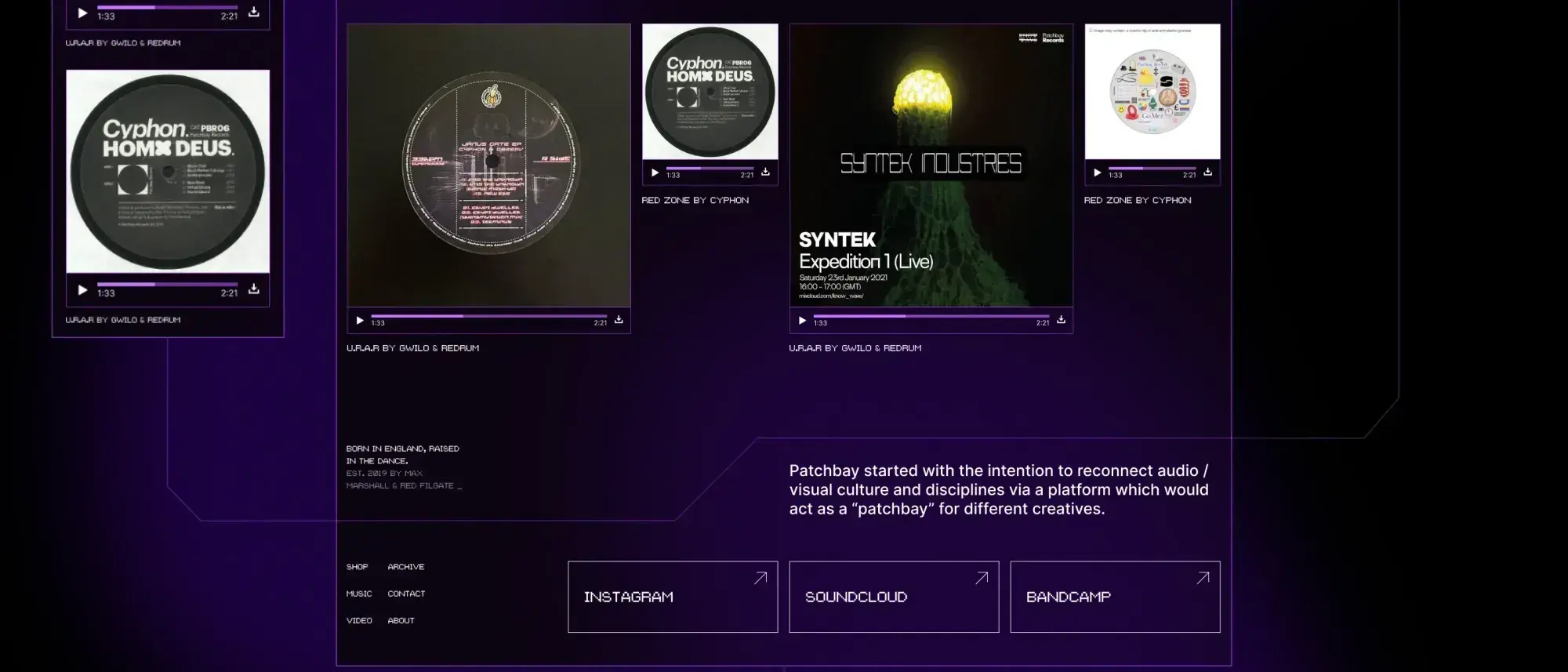Image resolution: width=1568 pixels, height=672 pixels.
Task: Play the sticker disc Red Zone track
Action: coord(1097,173)
